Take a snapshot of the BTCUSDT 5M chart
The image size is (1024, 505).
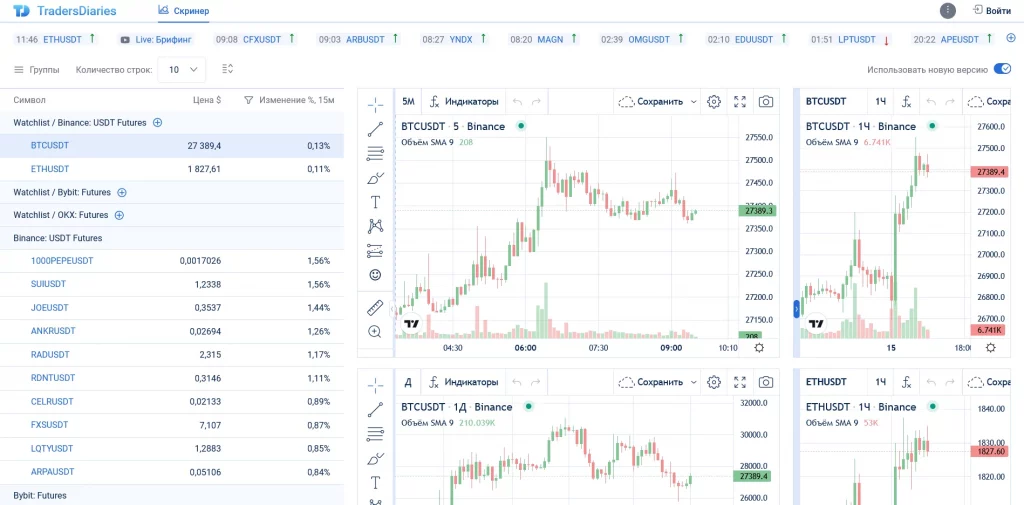pos(765,101)
